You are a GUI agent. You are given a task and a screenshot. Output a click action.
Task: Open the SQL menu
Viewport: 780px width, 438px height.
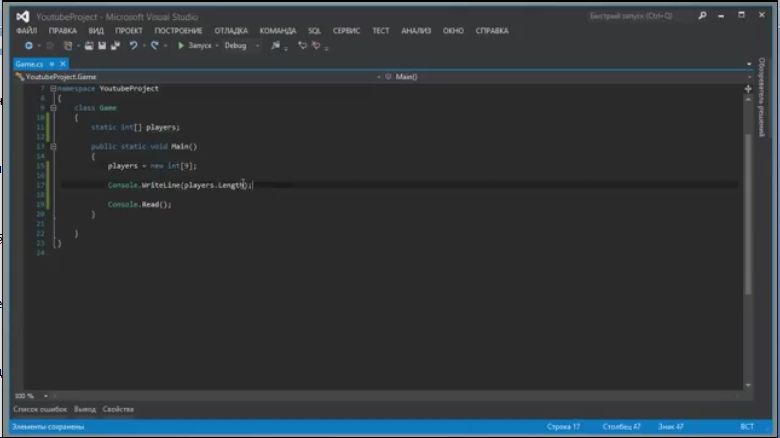pyautogui.click(x=314, y=31)
